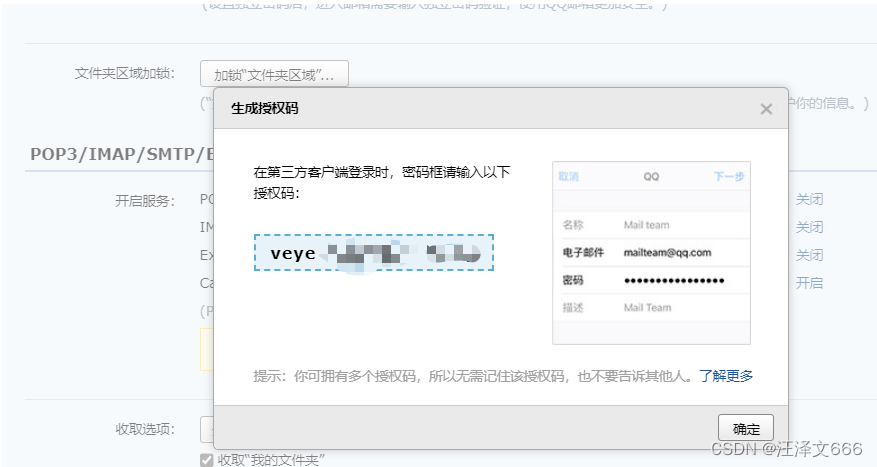This screenshot has height=467, width=877.
Task: Click the mailteam@qq.com row in the example
Action: (x=651, y=253)
